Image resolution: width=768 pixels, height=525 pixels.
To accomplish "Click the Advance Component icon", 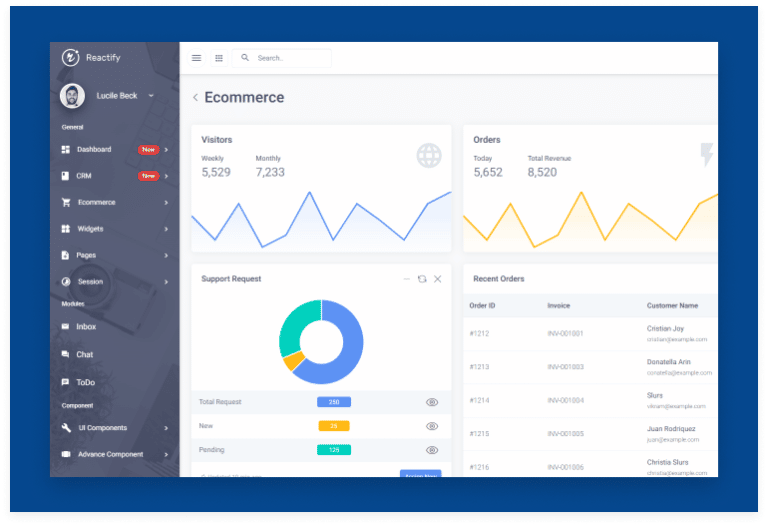I will click(x=66, y=454).
